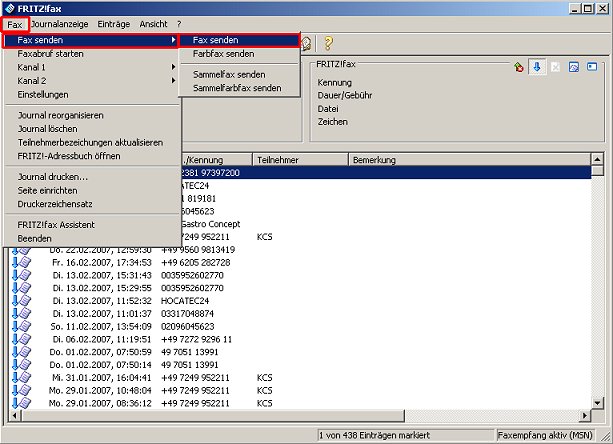The width and height of the screenshot is (613, 444).
Task: Click the blue window icon at panel's right end
Action: click(592, 67)
